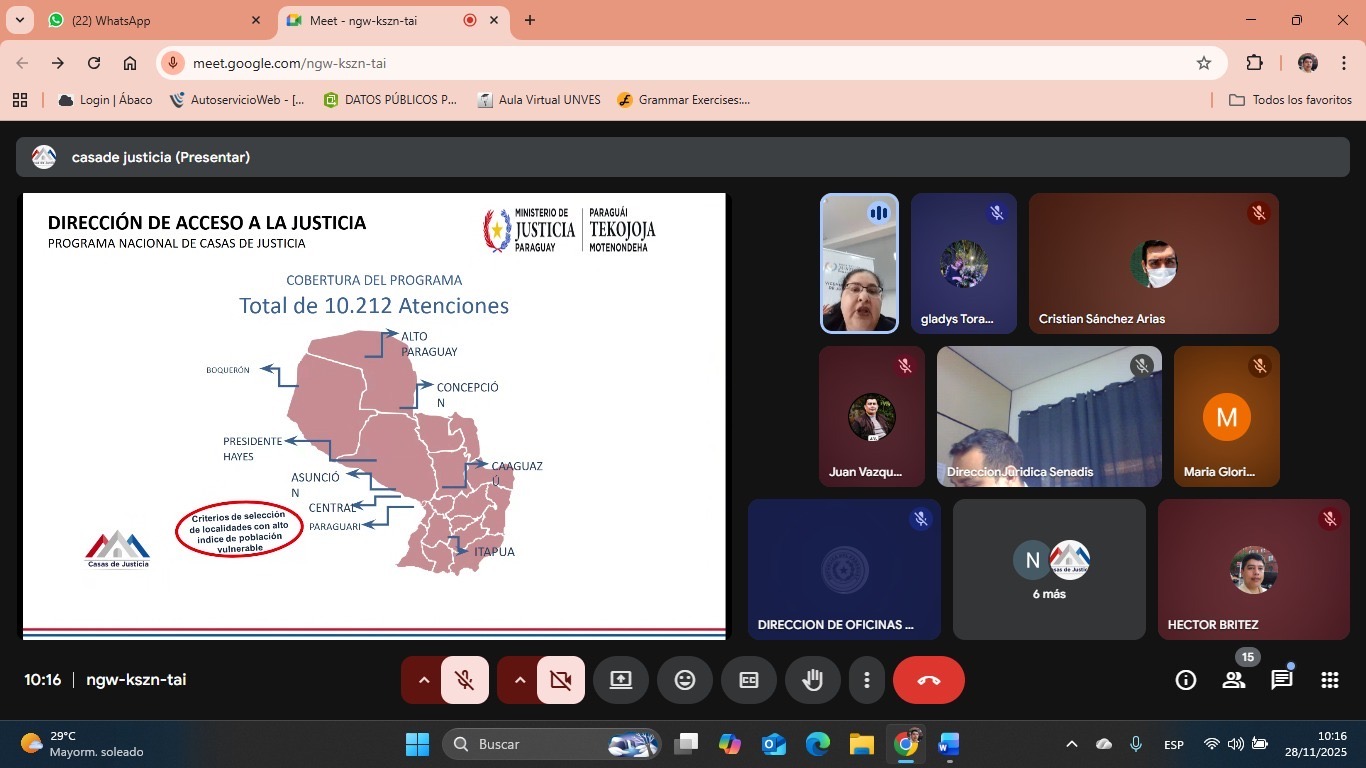Image resolution: width=1366 pixels, height=768 pixels.
Task: Click the present screen button
Action: (620, 680)
